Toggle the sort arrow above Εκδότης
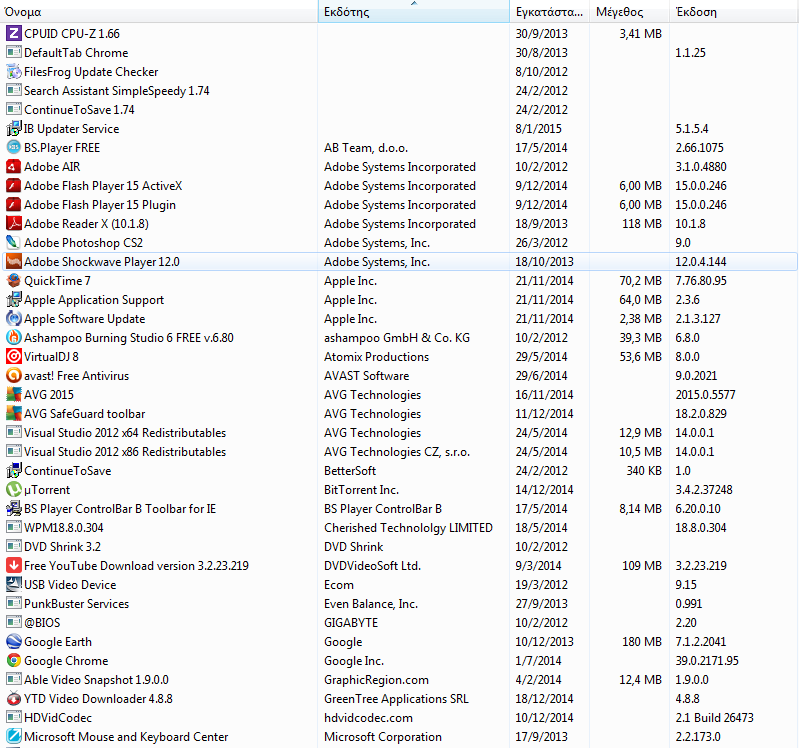 point(414,3)
